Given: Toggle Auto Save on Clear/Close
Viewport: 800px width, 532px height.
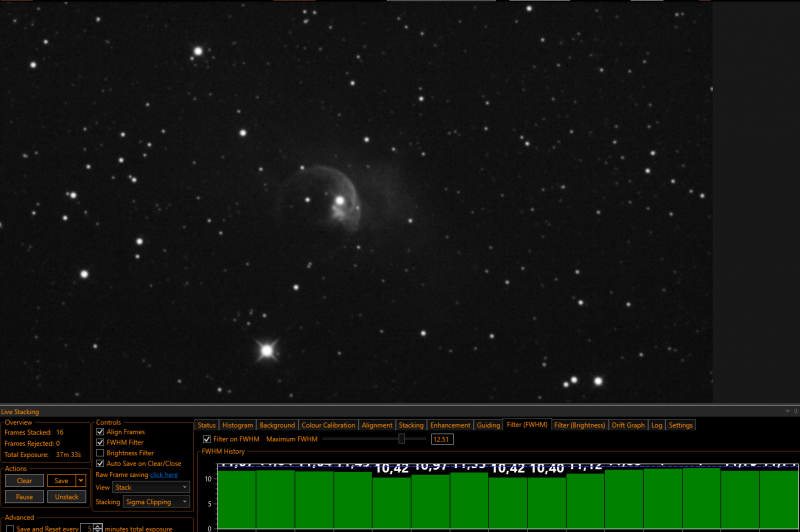Looking at the screenshot, I should coord(100,464).
